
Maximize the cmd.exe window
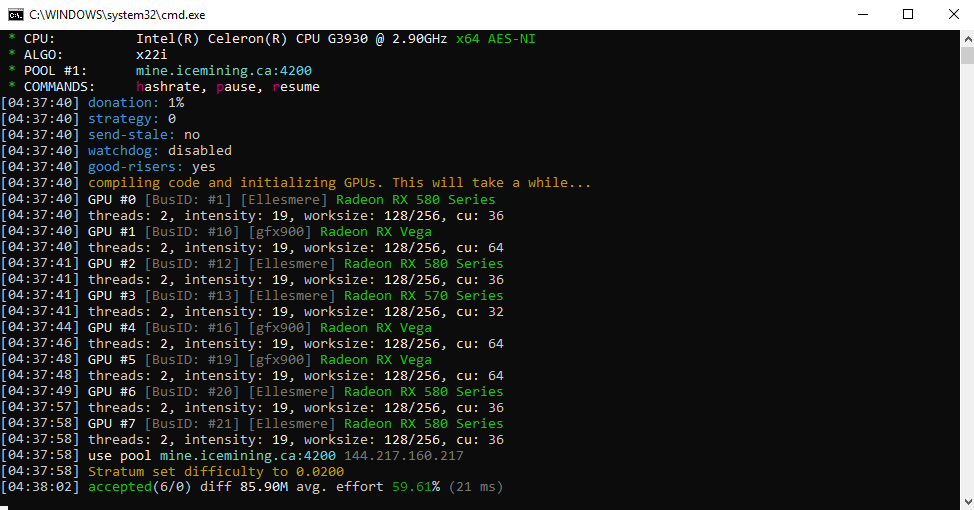[908, 15]
